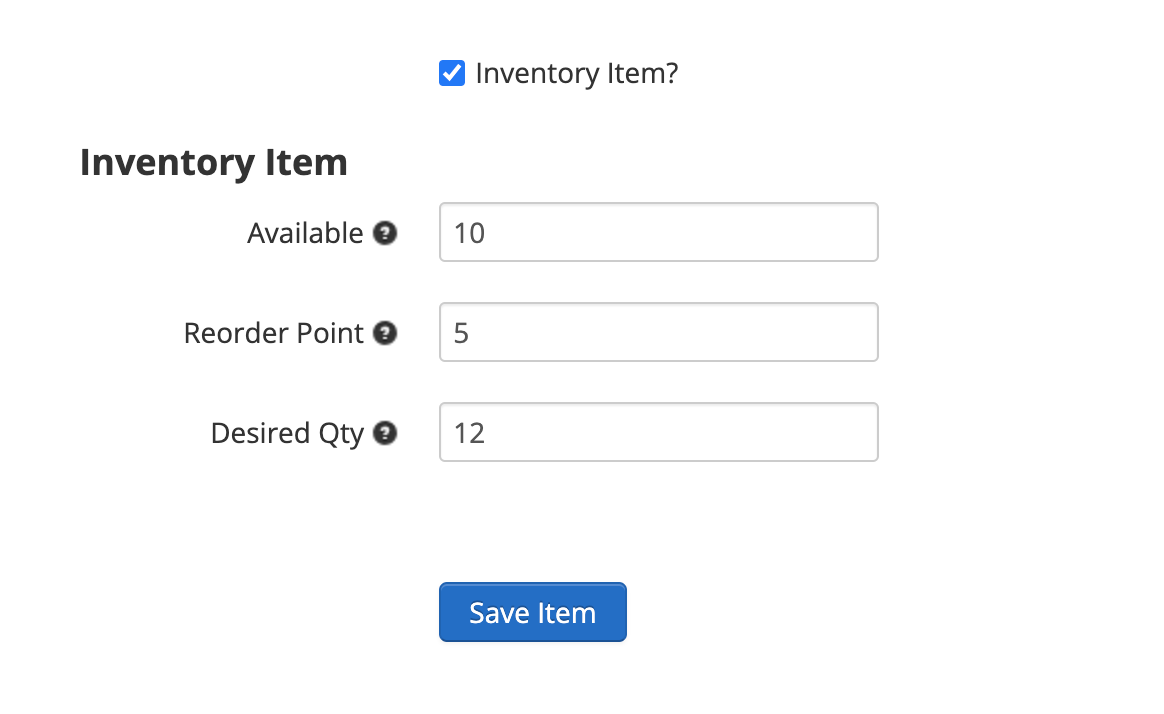Click the bold Inventory Item section heading
This screenshot has width=1164, height=714.
(x=214, y=163)
